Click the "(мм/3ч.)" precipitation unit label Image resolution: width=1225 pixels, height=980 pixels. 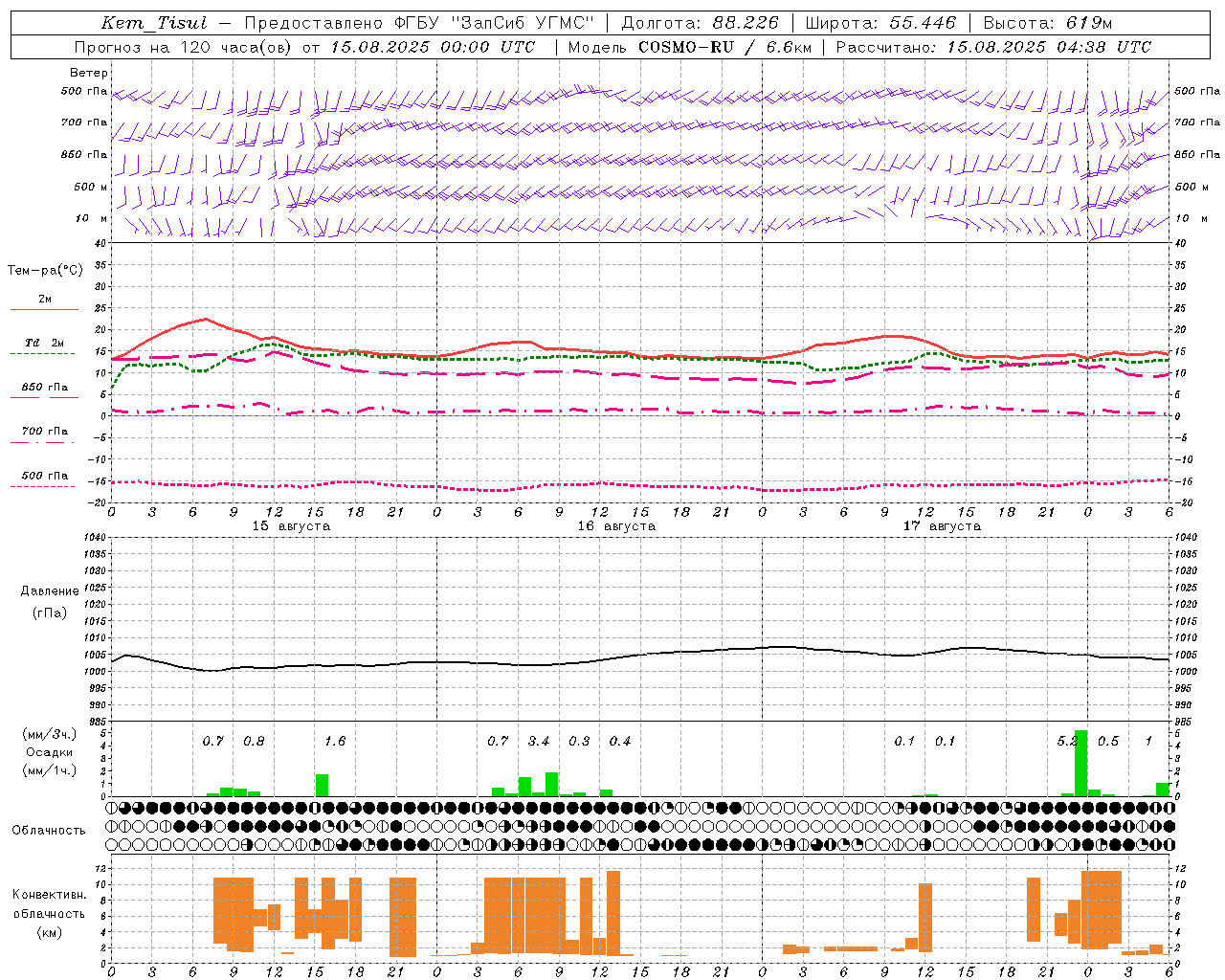click(x=49, y=734)
